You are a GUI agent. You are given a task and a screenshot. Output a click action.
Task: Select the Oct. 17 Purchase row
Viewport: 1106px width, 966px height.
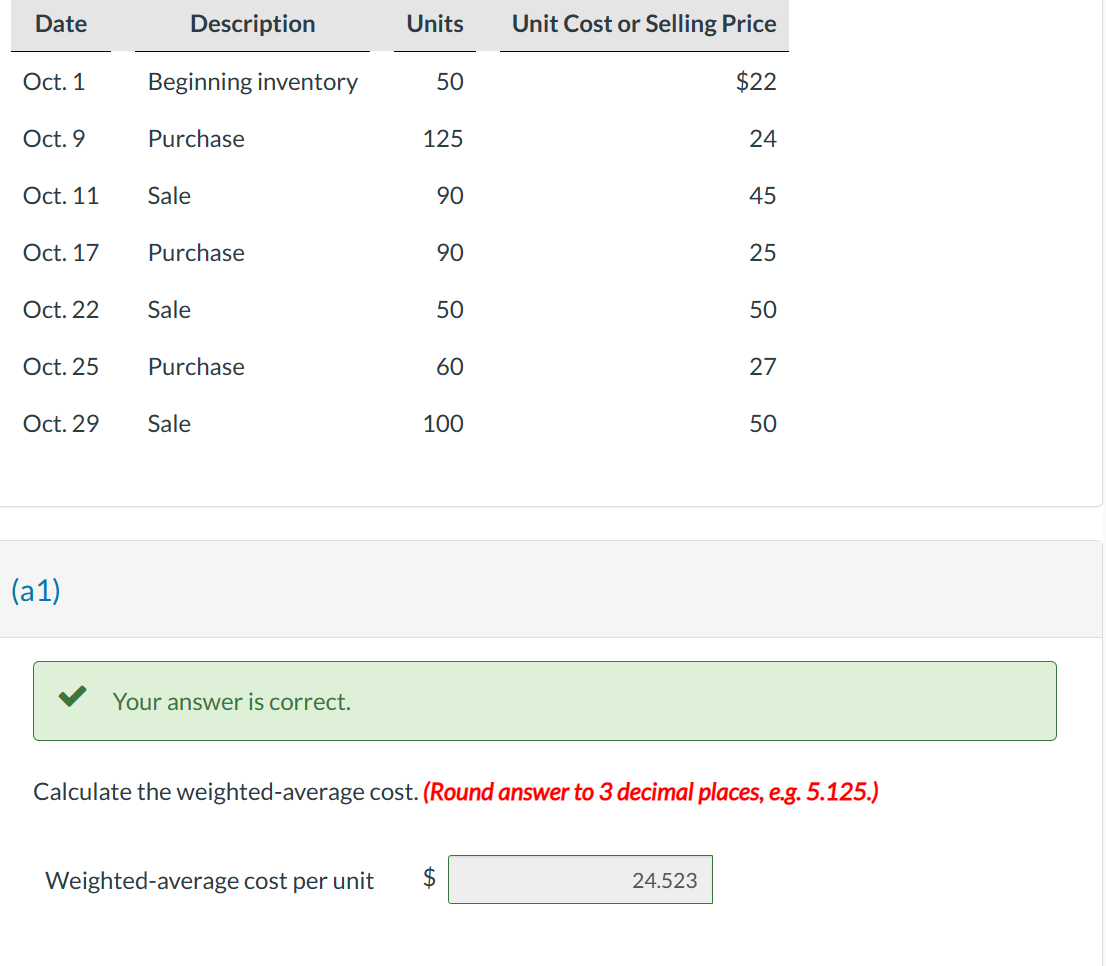[195, 253]
